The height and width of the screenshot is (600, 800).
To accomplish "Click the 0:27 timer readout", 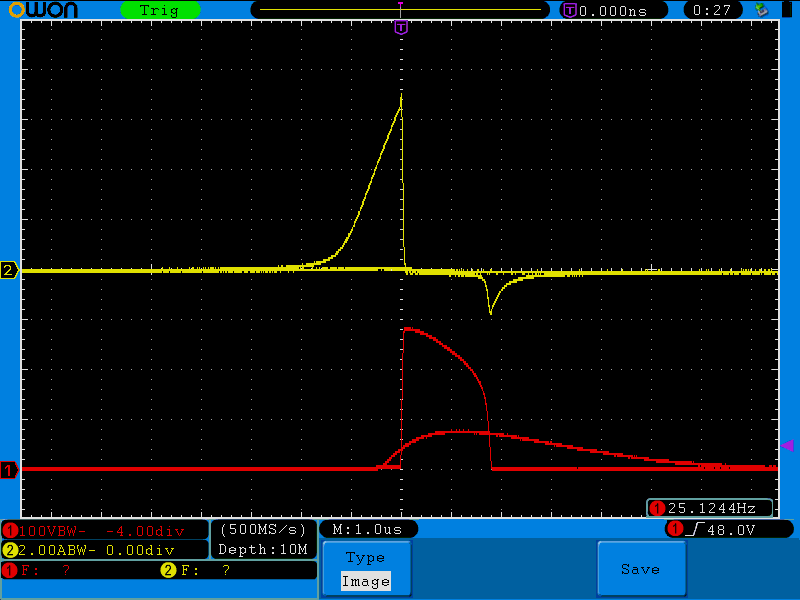I will 712,10.
